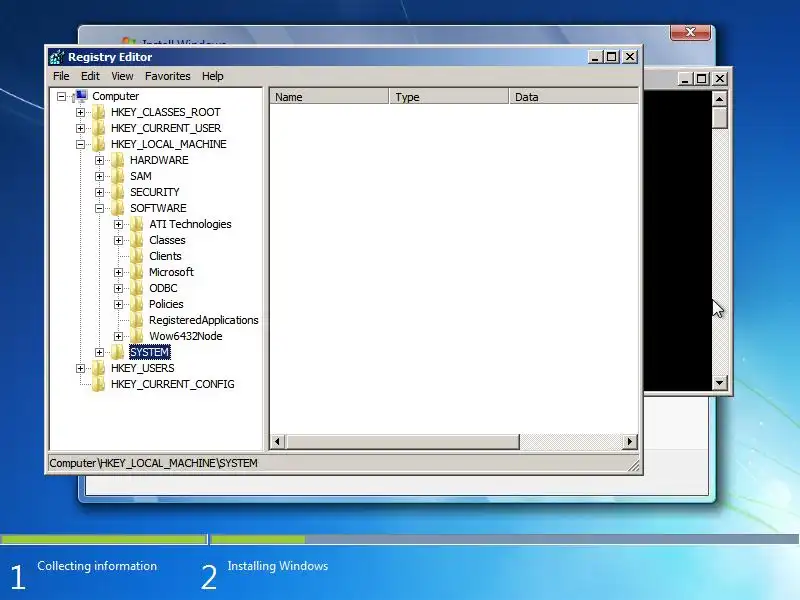Click the RegisteredApplications folder icon

[x=137, y=320]
